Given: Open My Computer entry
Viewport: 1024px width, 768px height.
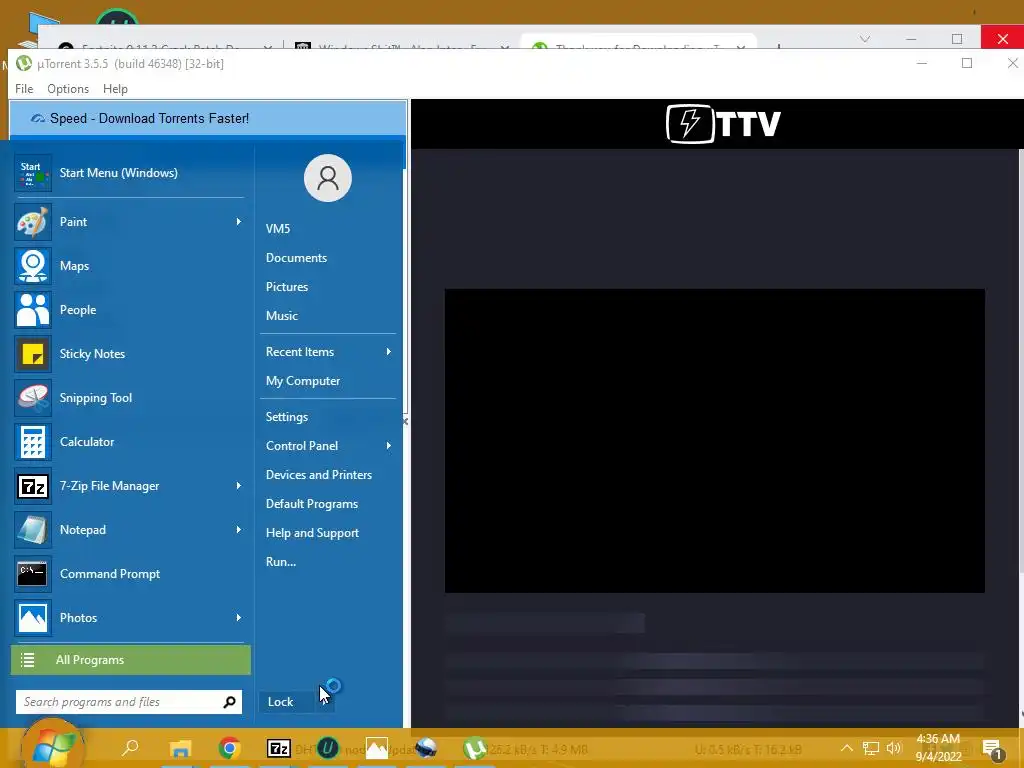Looking at the screenshot, I should coord(303,381).
